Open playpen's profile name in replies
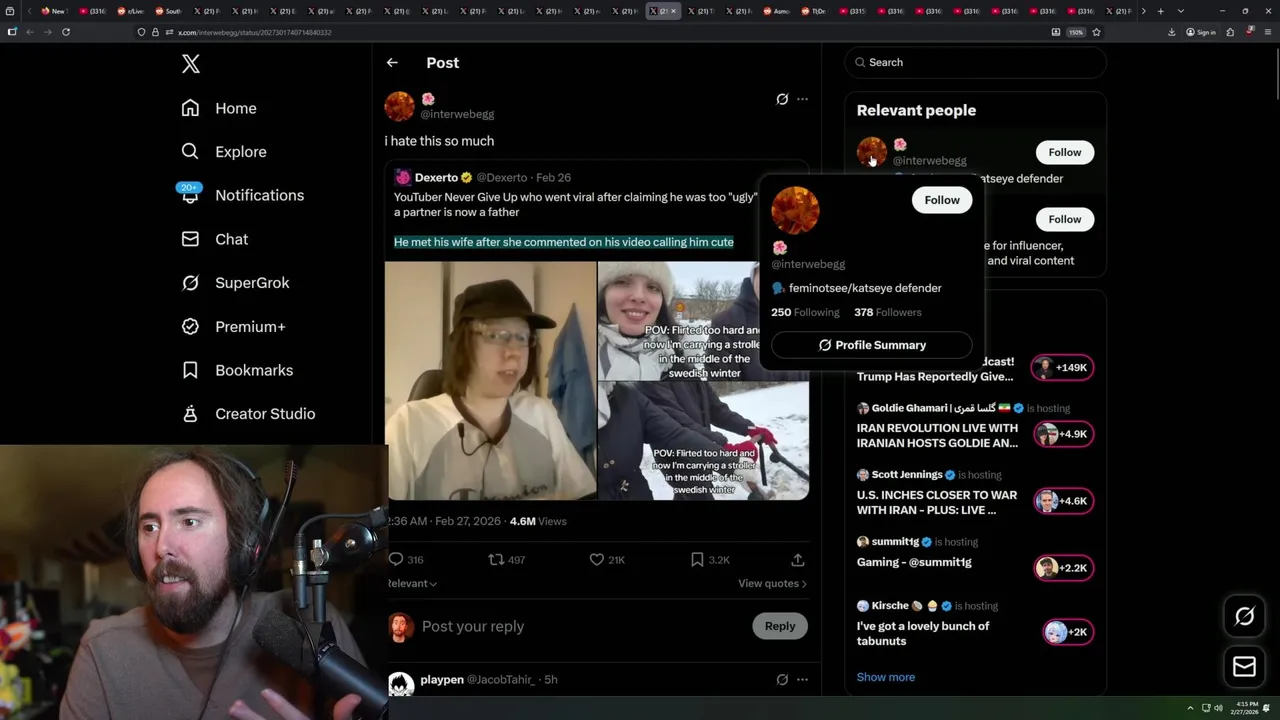Image resolution: width=1280 pixels, height=720 pixels. (442, 680)
